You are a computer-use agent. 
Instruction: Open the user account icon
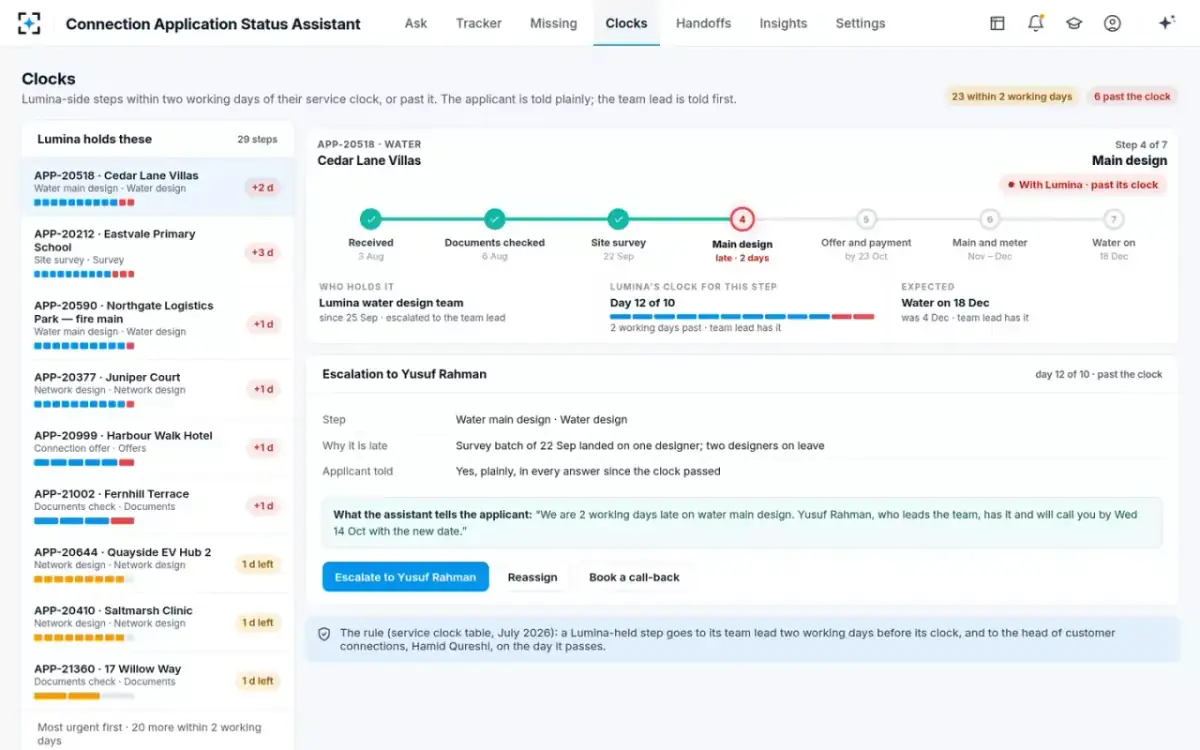(1112, 23)
